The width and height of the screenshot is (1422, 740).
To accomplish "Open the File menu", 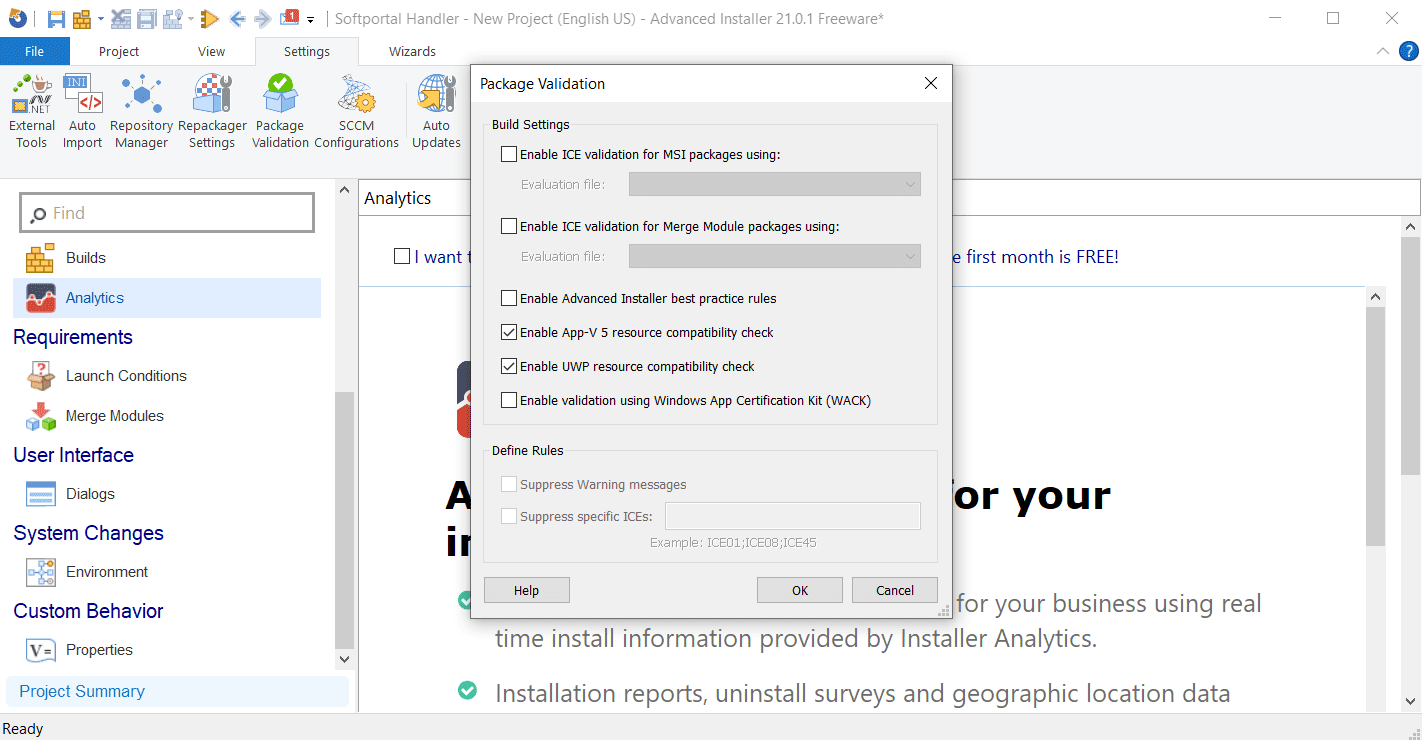I will point(35,51).
